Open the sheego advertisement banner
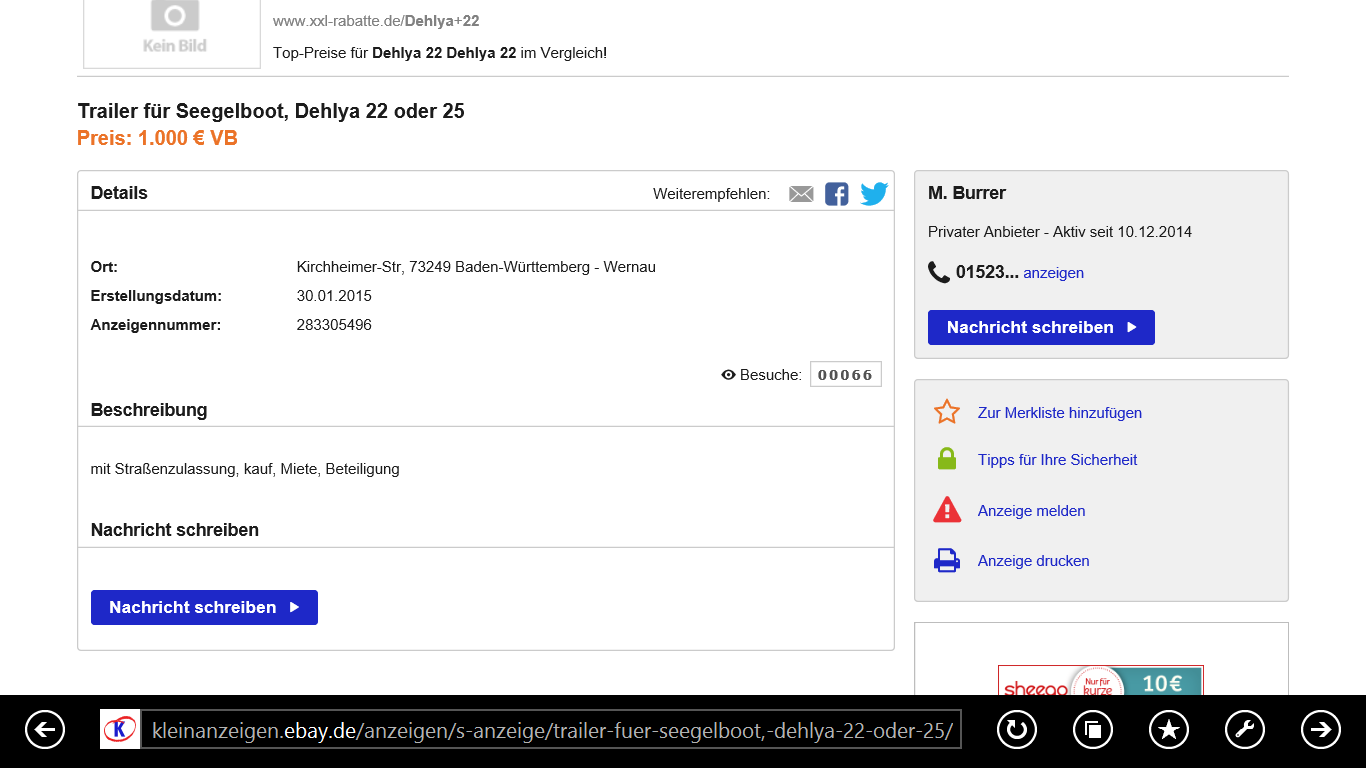Screen dimensions: 1366x768 tap(1100, 682)
